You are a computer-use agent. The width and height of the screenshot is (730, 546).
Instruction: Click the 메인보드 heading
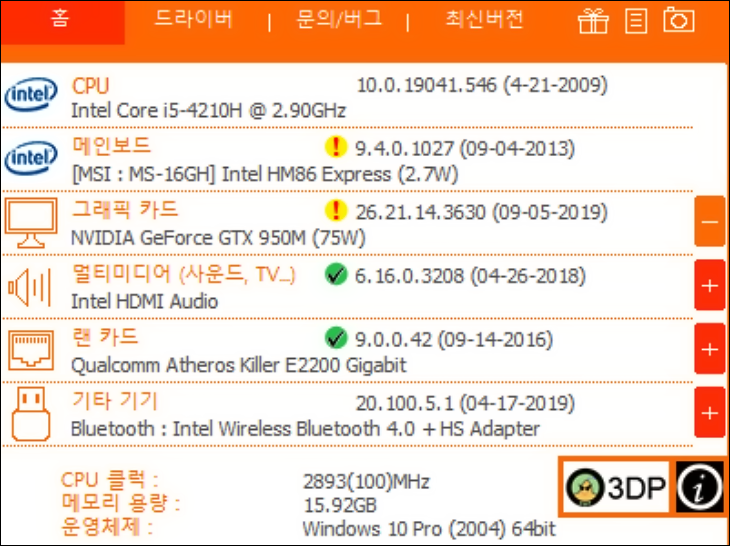pyautogui.click(x=111, y=146)
